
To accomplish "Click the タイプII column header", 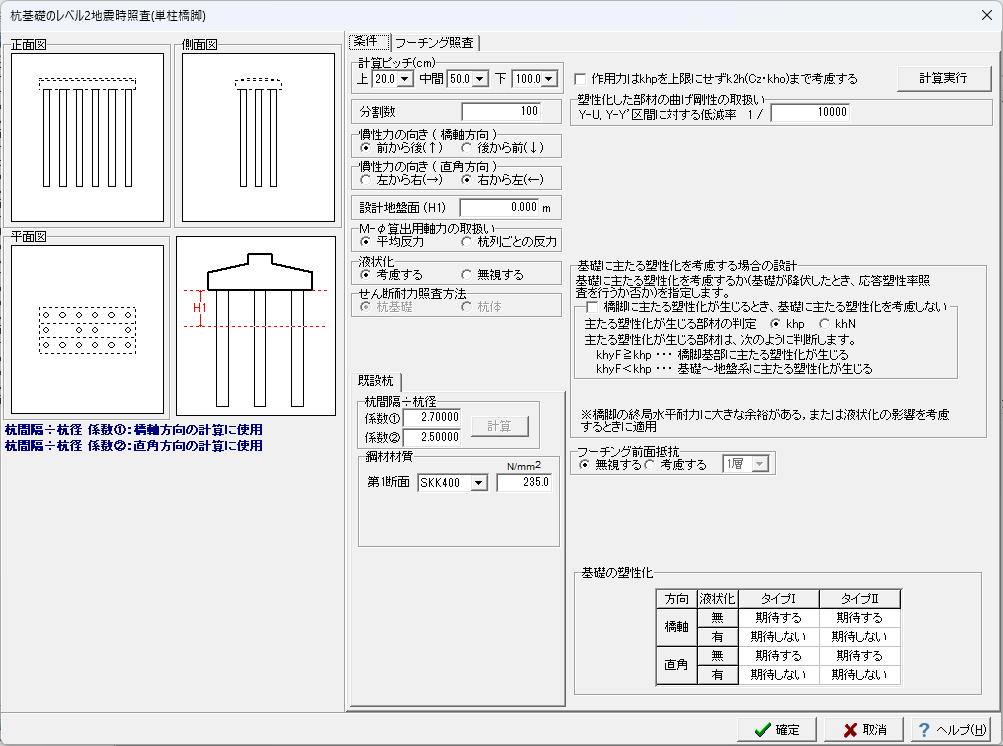I will pyautogui.click(x=860, y=599).
